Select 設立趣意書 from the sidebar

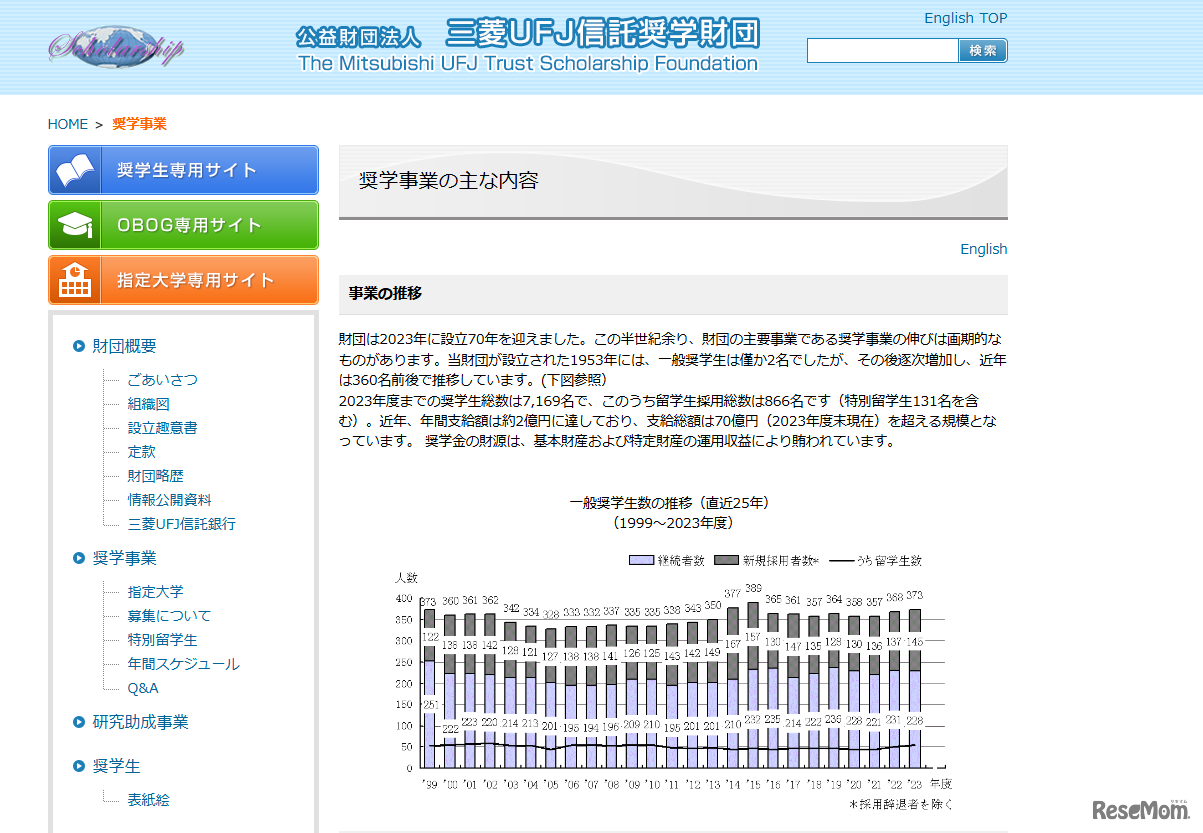pos(162,428)
